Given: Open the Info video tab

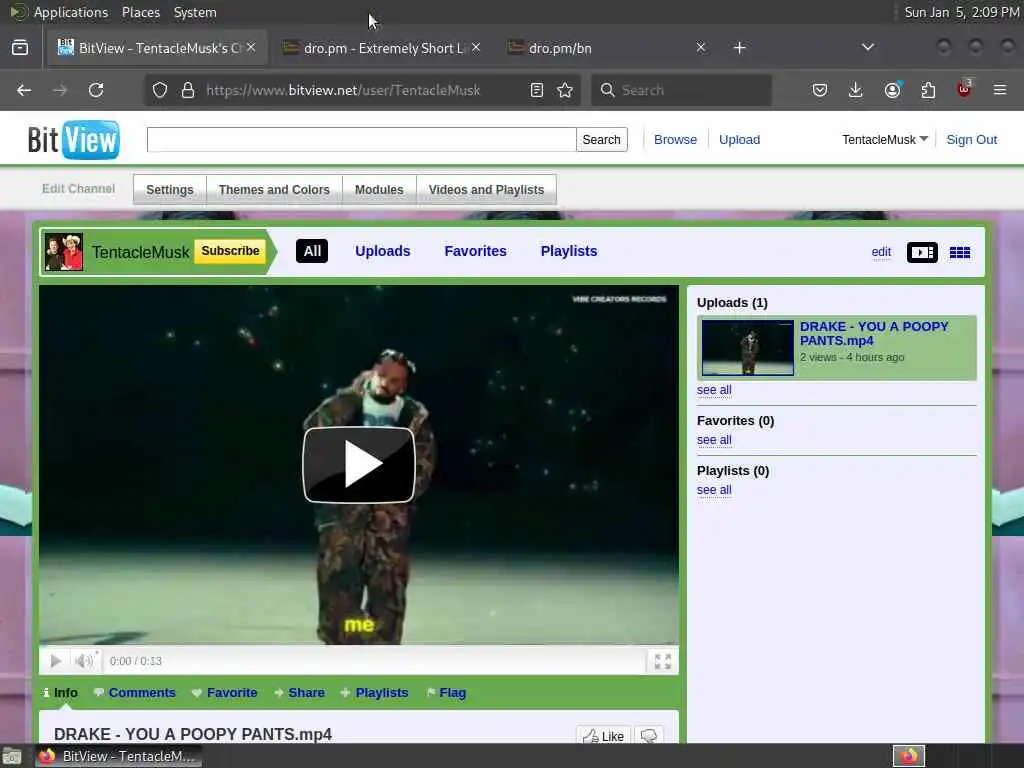Looking at the screenshot, I should [x=60, y=693].
